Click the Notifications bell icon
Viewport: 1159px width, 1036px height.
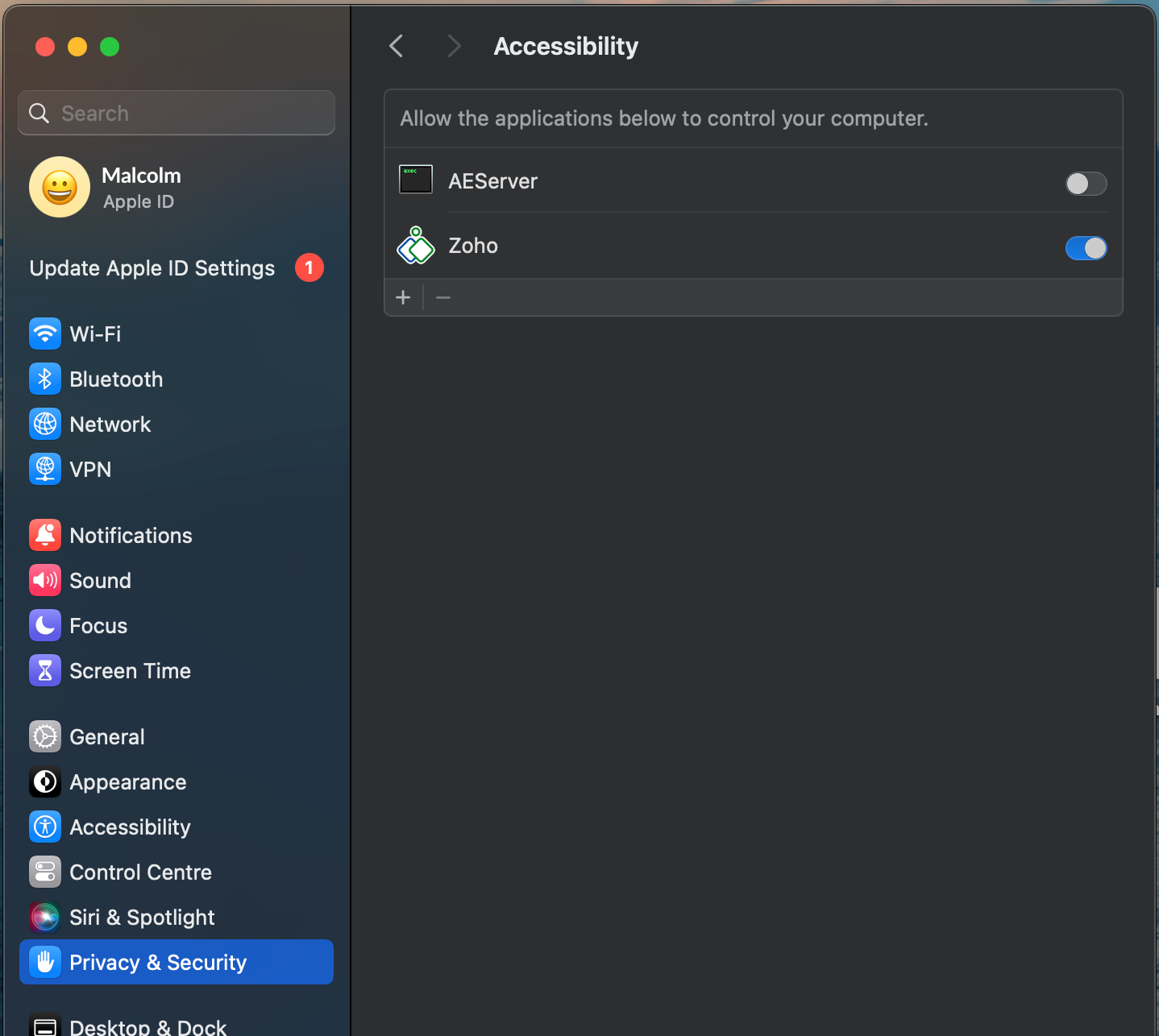pyautogui.click(x=45, y=535)
